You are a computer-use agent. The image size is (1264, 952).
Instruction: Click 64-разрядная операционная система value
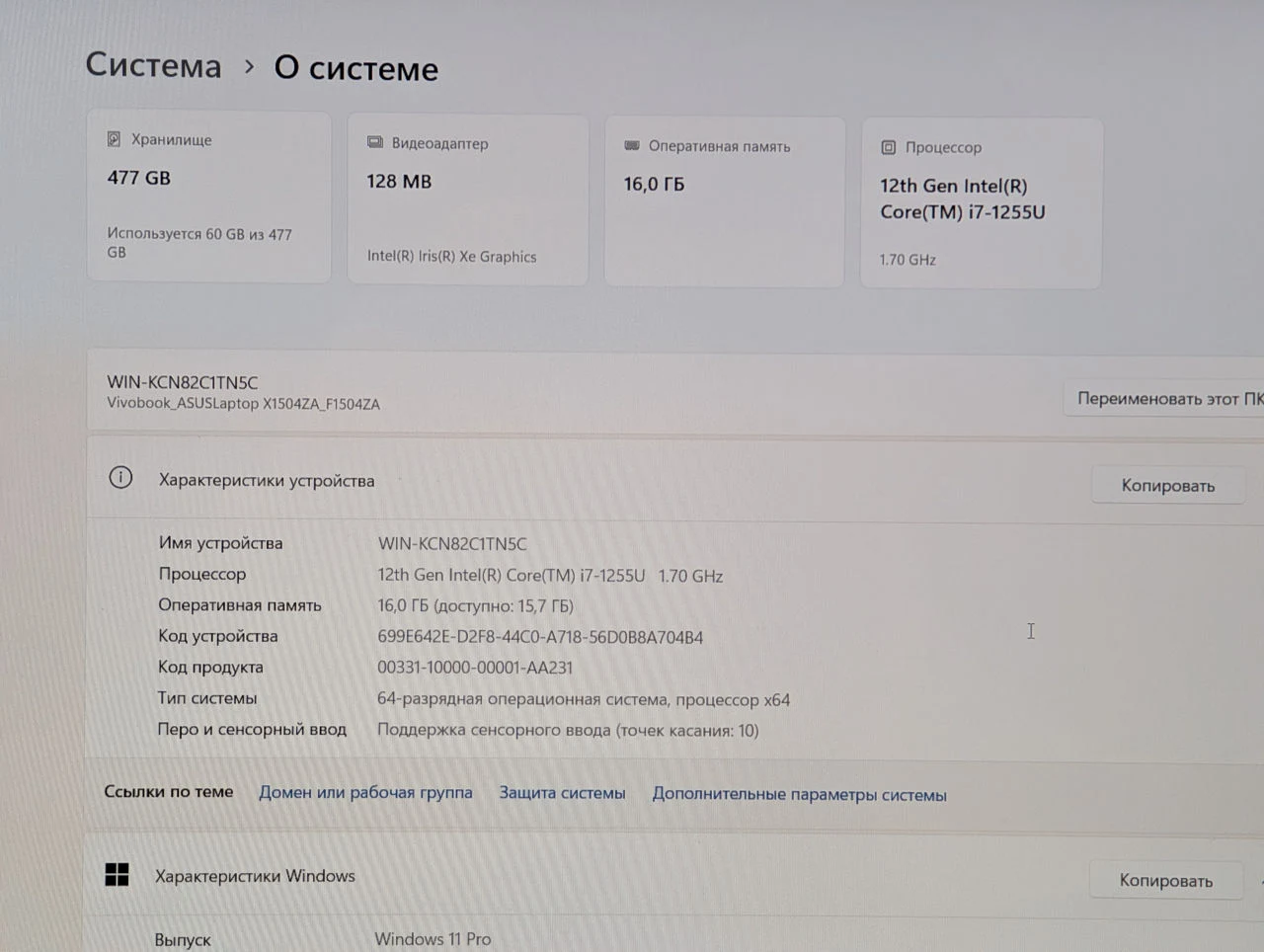point(584,699)
